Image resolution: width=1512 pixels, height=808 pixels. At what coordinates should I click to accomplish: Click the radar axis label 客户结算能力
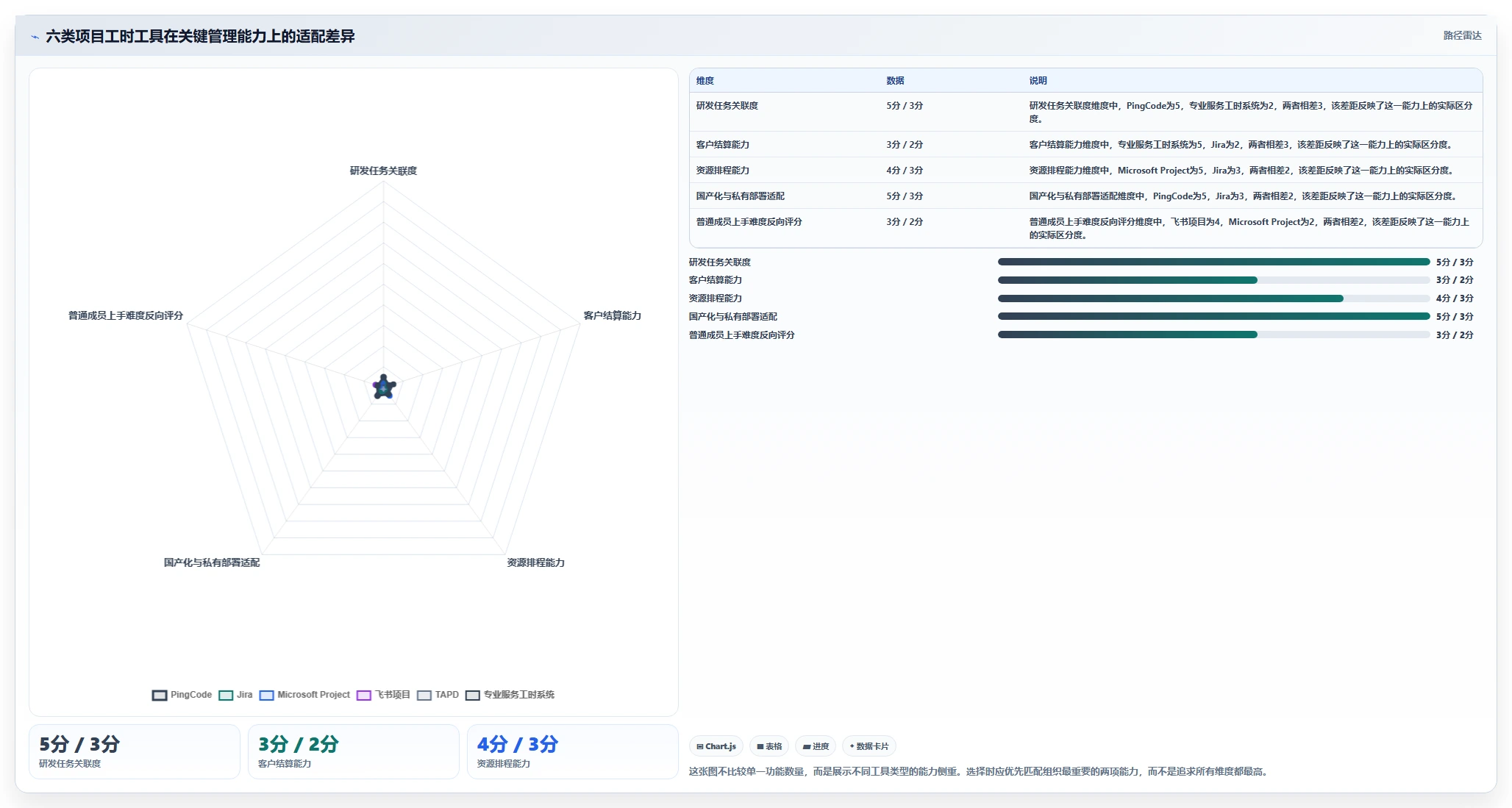click(613, 315)
